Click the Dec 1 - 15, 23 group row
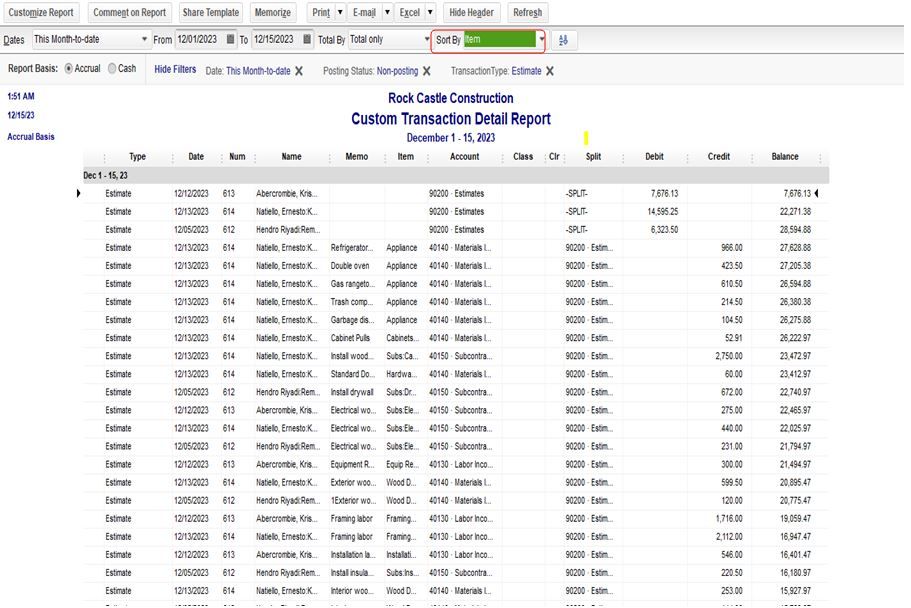The width and height of the screenshot is (911, 608). (x=456, y=176)
